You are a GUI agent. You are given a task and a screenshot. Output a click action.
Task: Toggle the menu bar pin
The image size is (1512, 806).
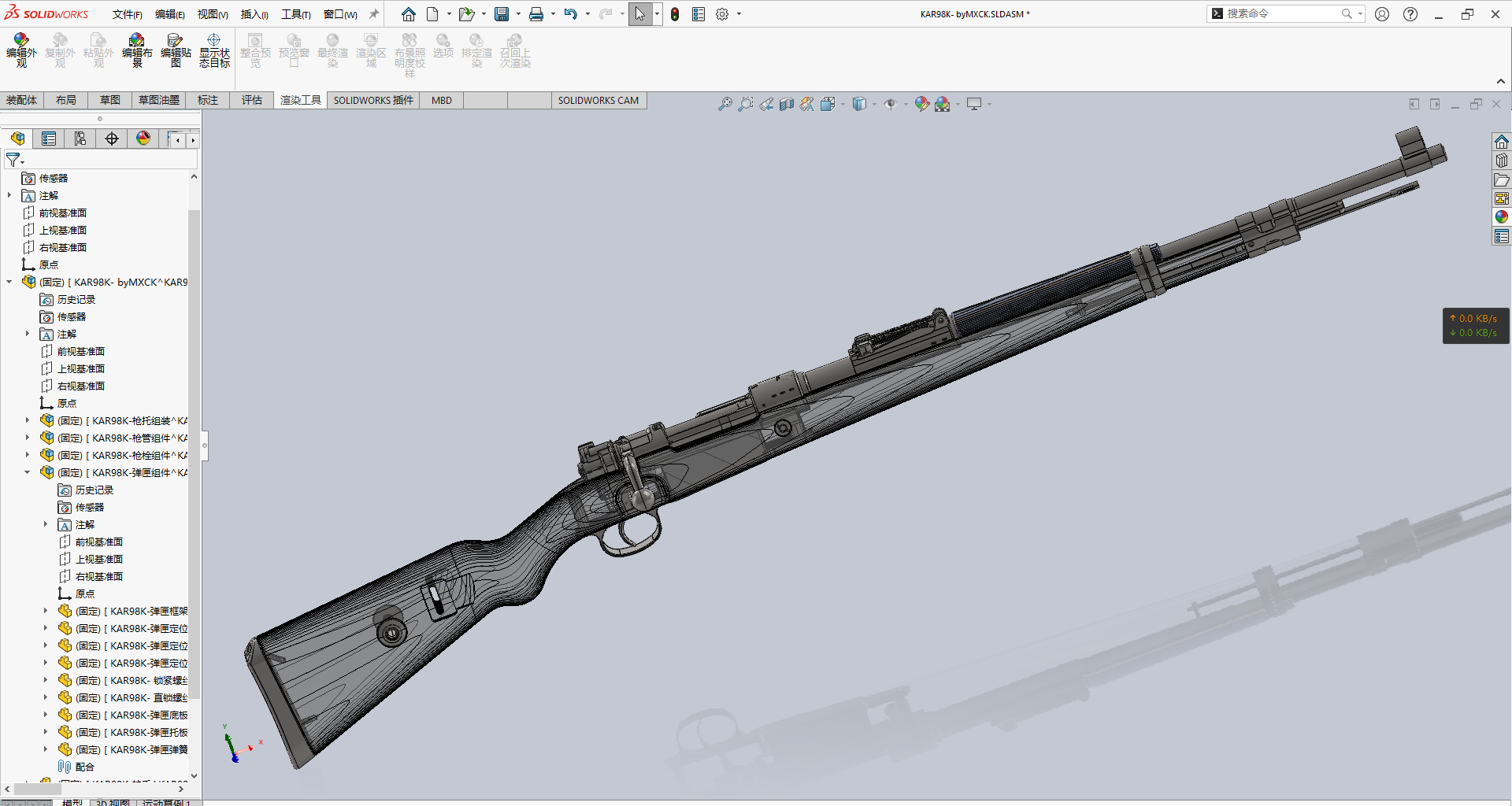click(374, 14)
